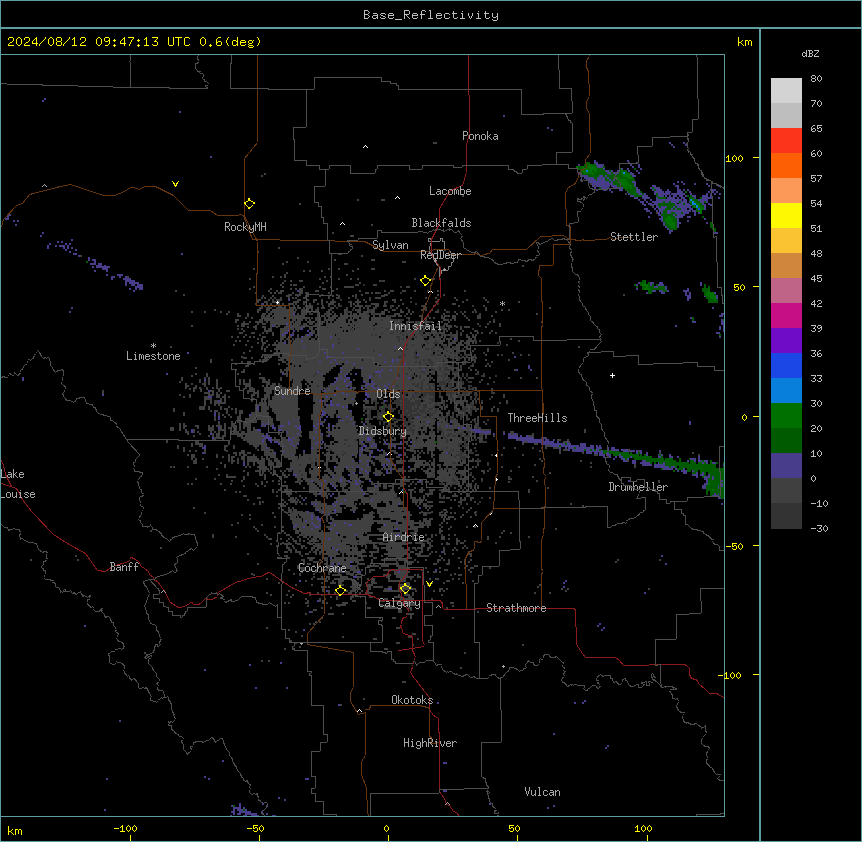This screenshot has height=842, width=862.
Task: Click the Vulcan label
Action: [x=542, y=792]
